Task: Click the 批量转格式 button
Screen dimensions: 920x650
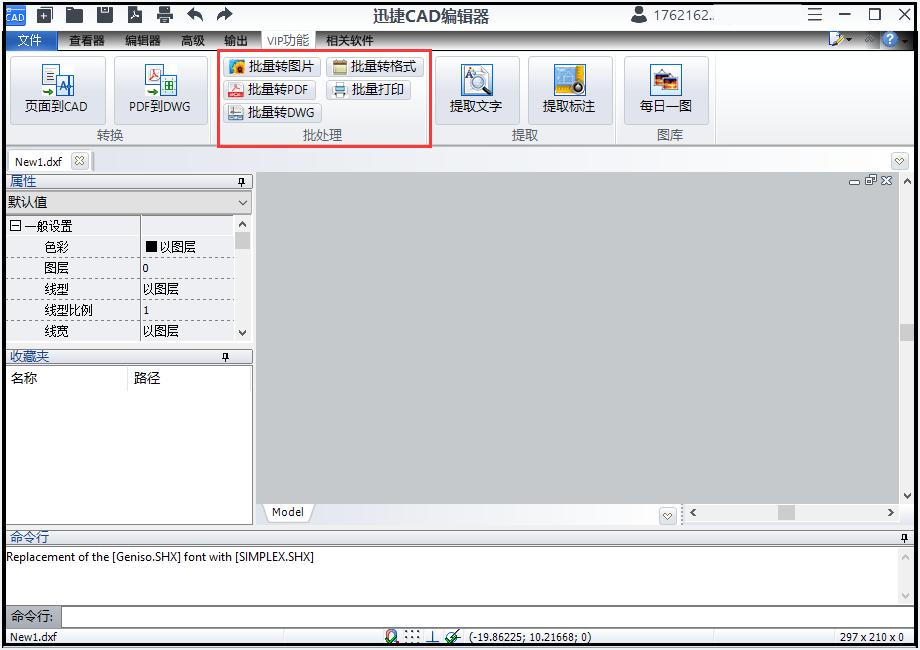Action: [x=376, y=66]
